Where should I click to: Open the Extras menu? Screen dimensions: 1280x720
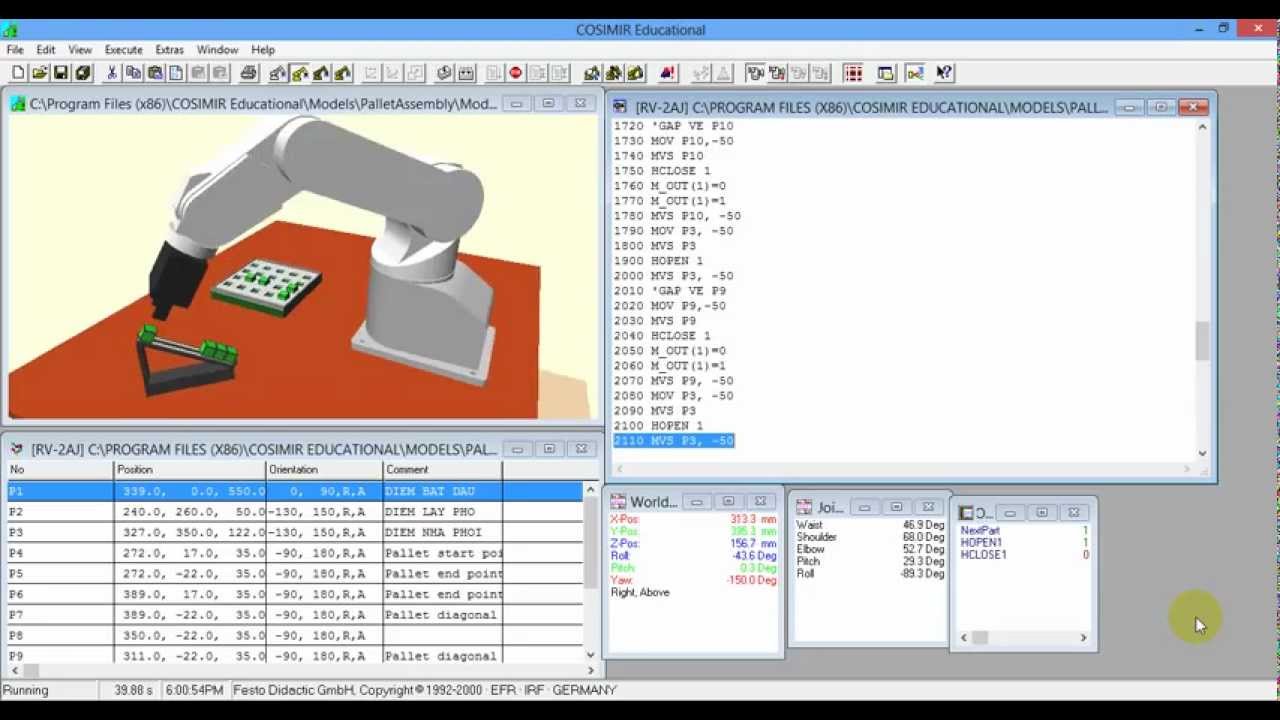tap(169, 49)
